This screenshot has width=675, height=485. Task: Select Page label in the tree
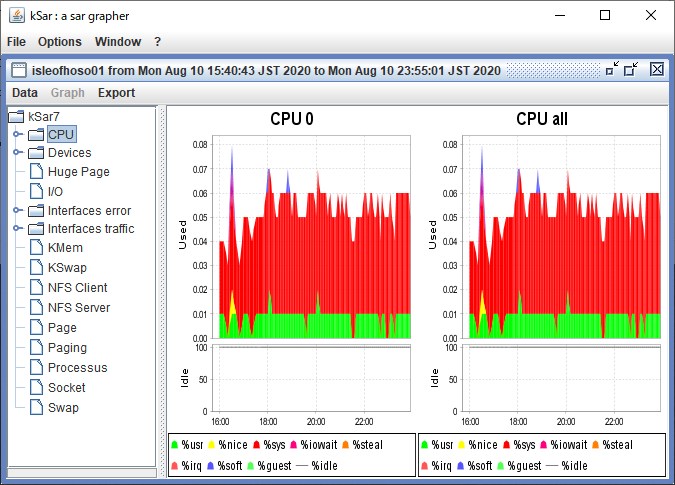click(62, 327)
